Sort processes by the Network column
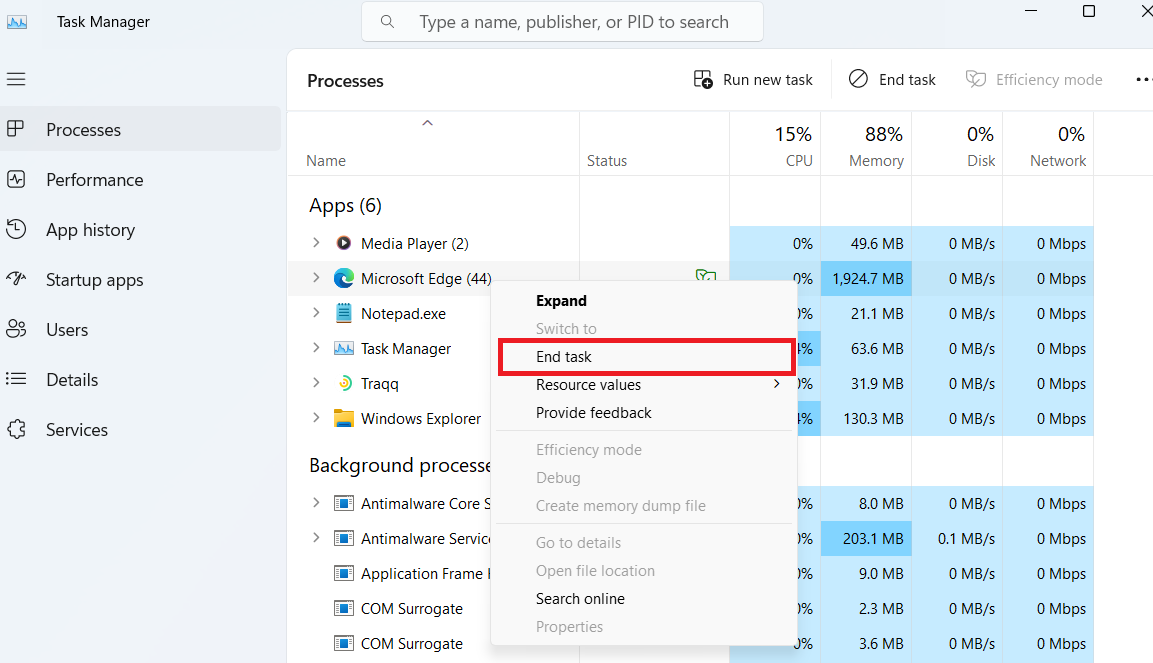Viewport: 1153px width, 663px height. [1049, 144]
